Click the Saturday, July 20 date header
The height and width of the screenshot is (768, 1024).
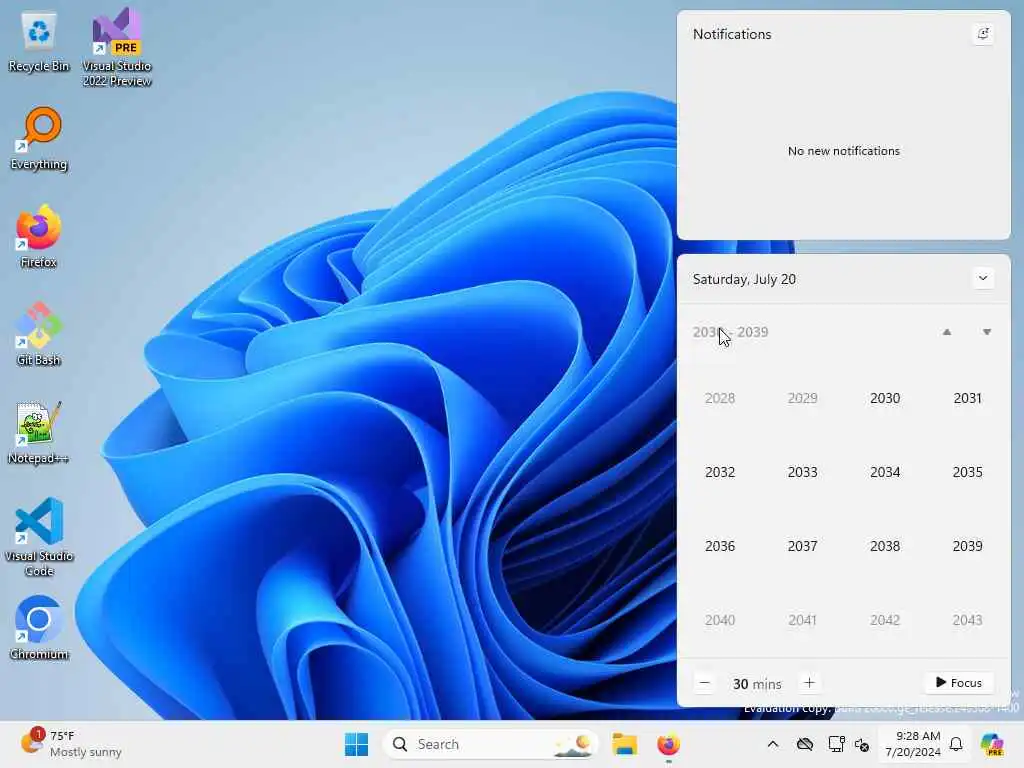(x=744, y=279)
